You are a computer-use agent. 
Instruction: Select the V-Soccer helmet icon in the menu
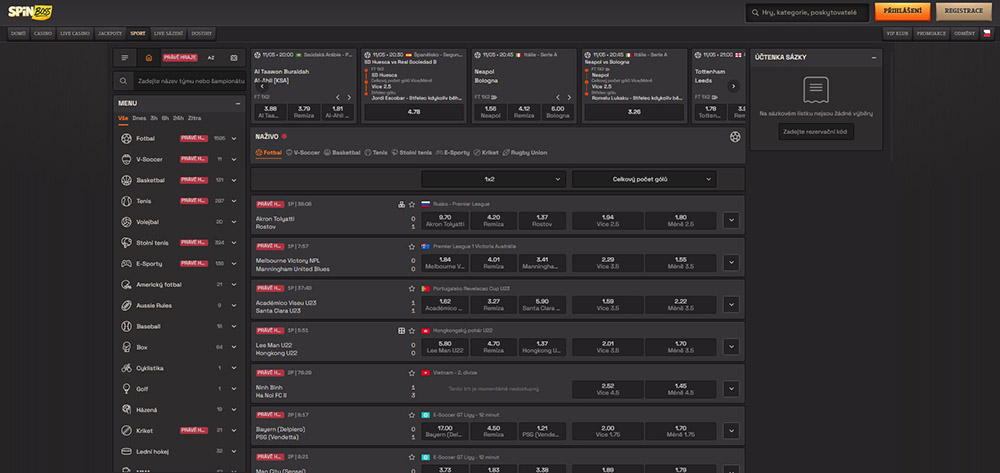(126, 159)
